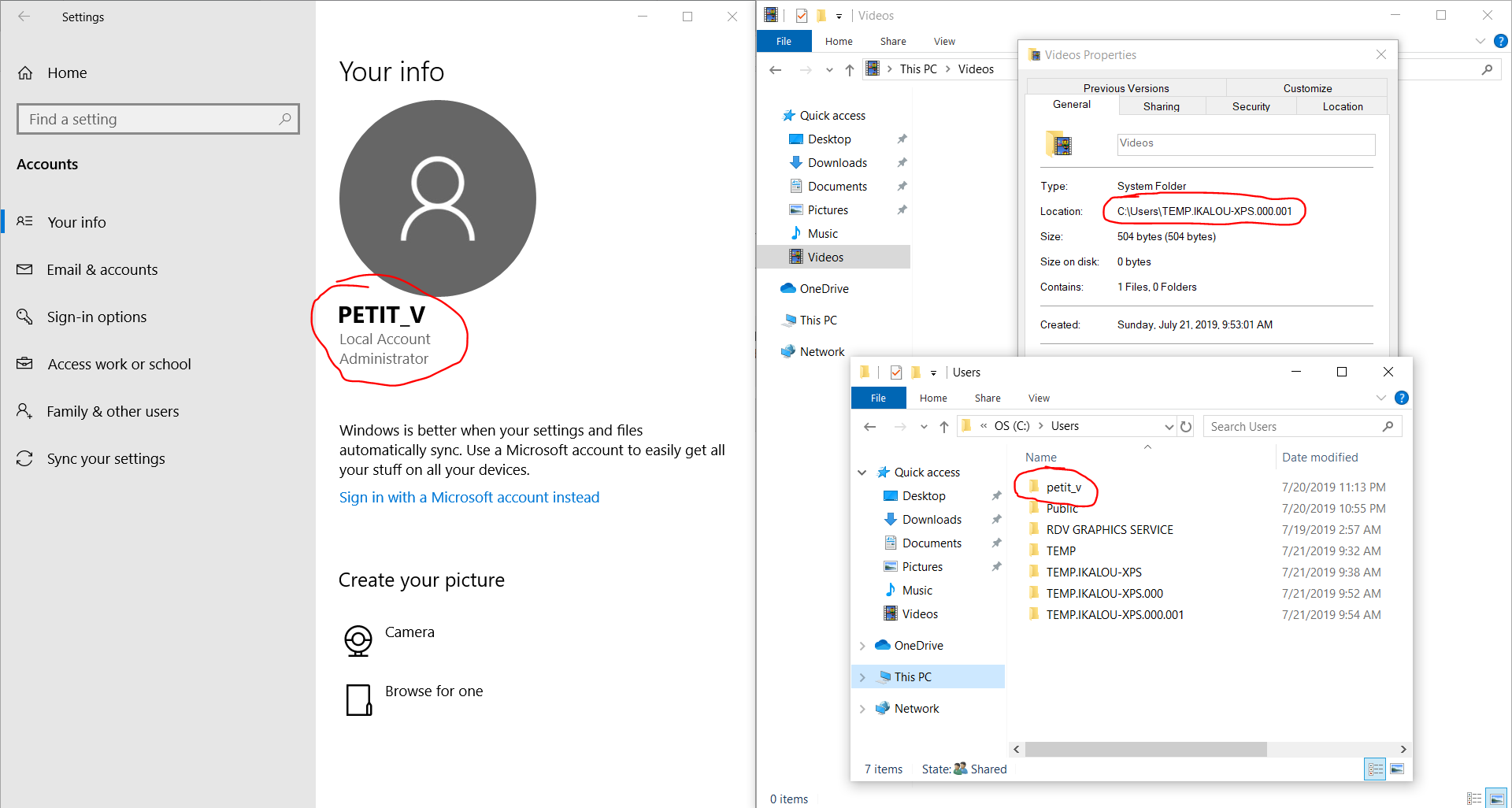Collapse Quick access in Users window tree

(x=862, y=472)
